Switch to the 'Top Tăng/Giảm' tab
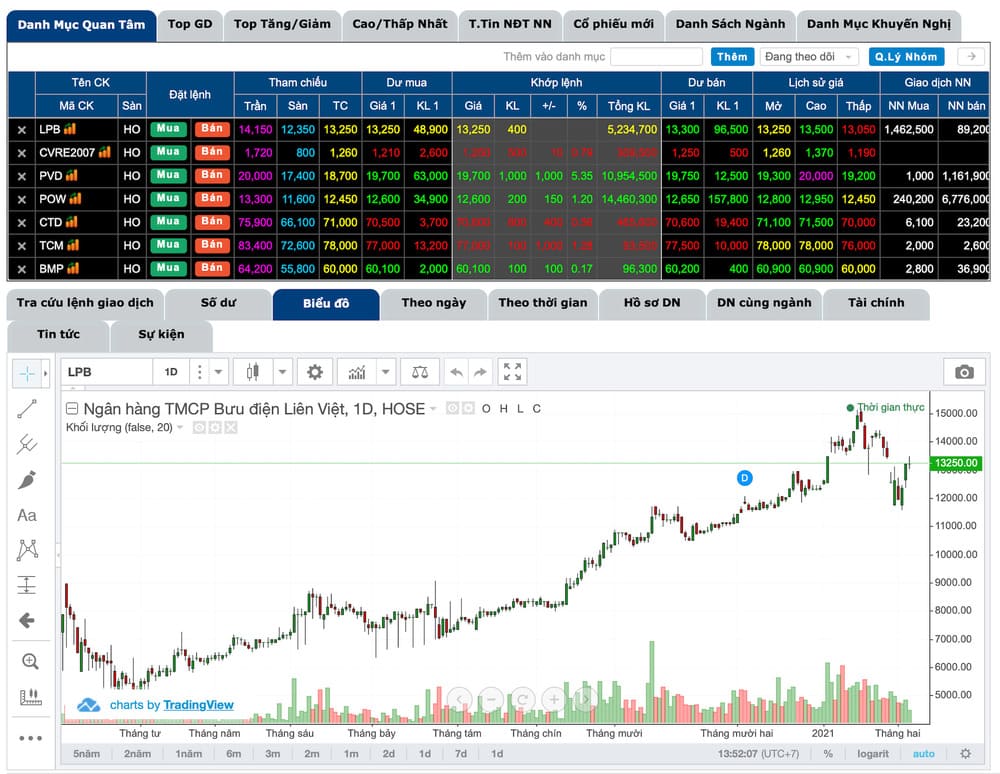Viewport: 1000px width, 774px height. [282, 24]
